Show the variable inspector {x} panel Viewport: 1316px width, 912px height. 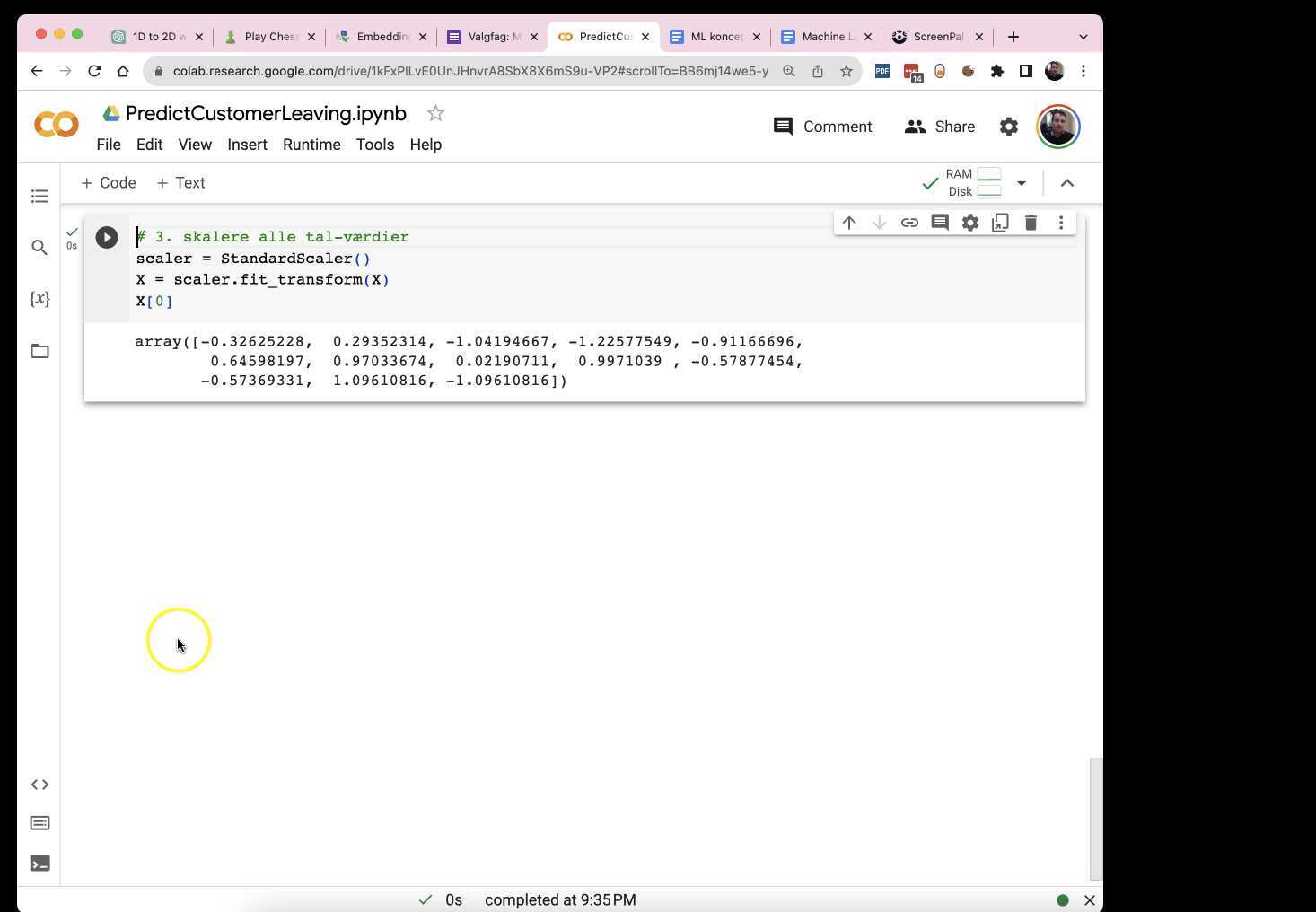click(39, 299)
